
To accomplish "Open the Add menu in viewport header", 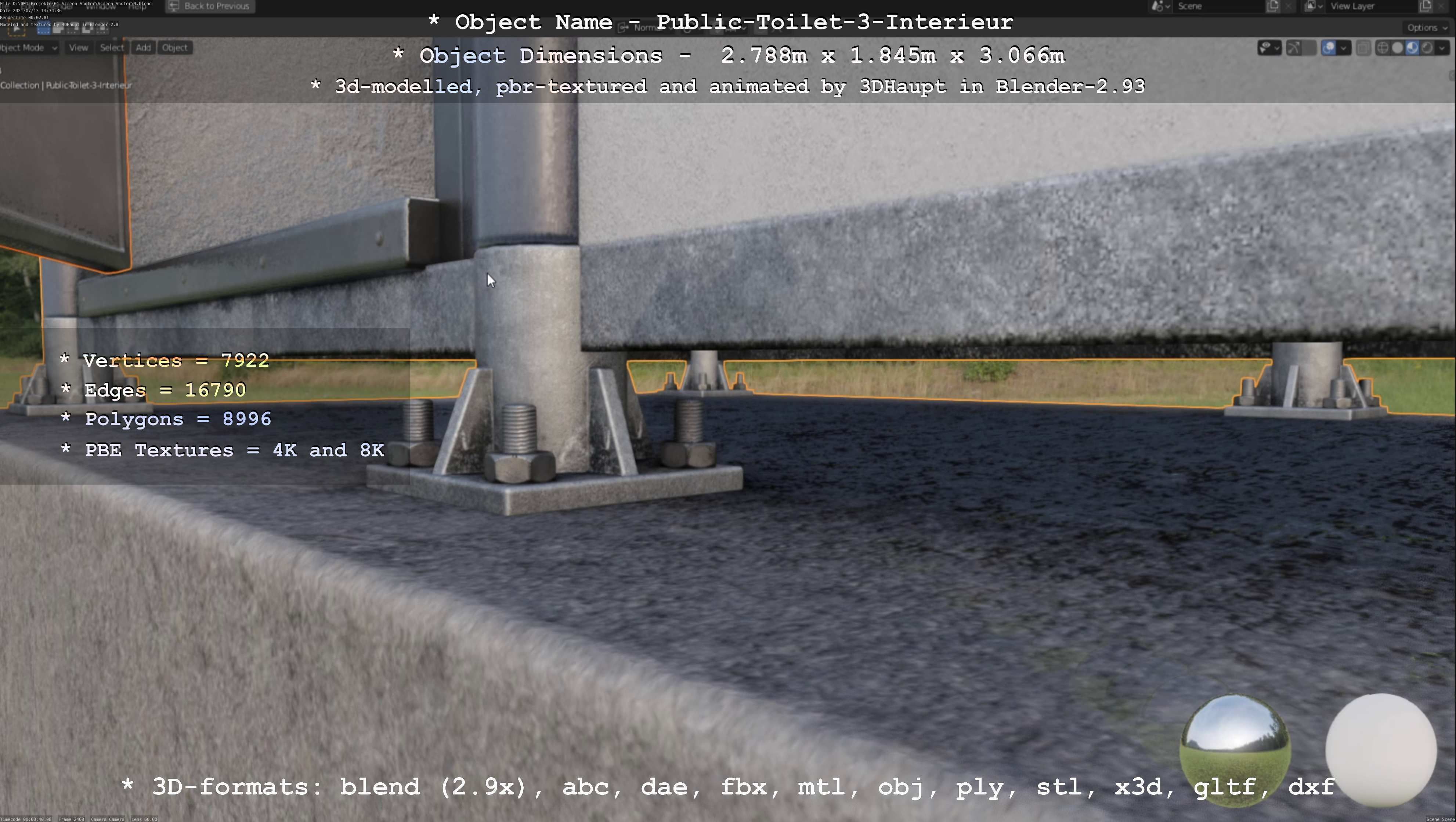I will [144, 48].
